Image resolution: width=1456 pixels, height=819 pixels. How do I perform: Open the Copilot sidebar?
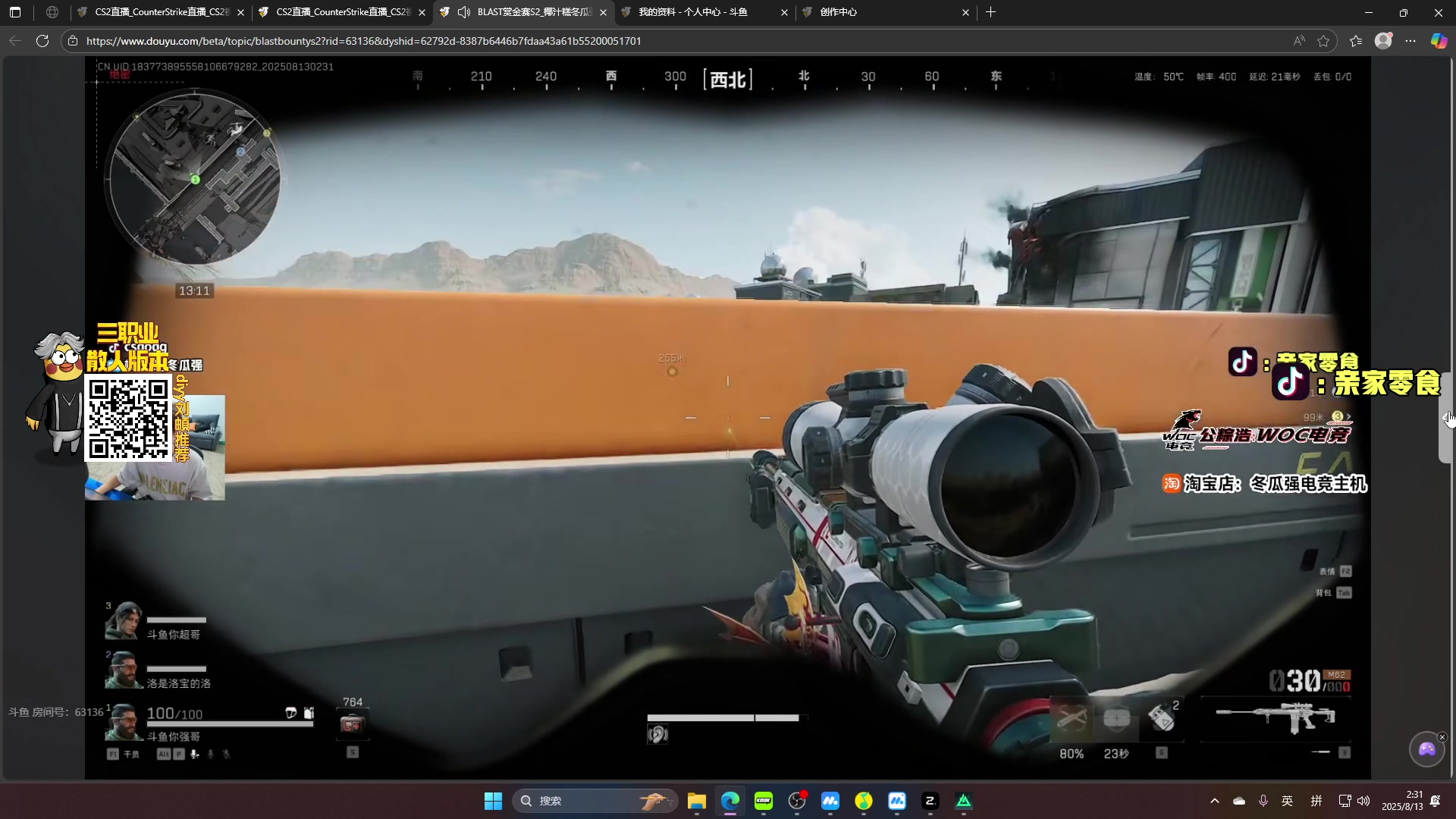(x=1439, y=41)
